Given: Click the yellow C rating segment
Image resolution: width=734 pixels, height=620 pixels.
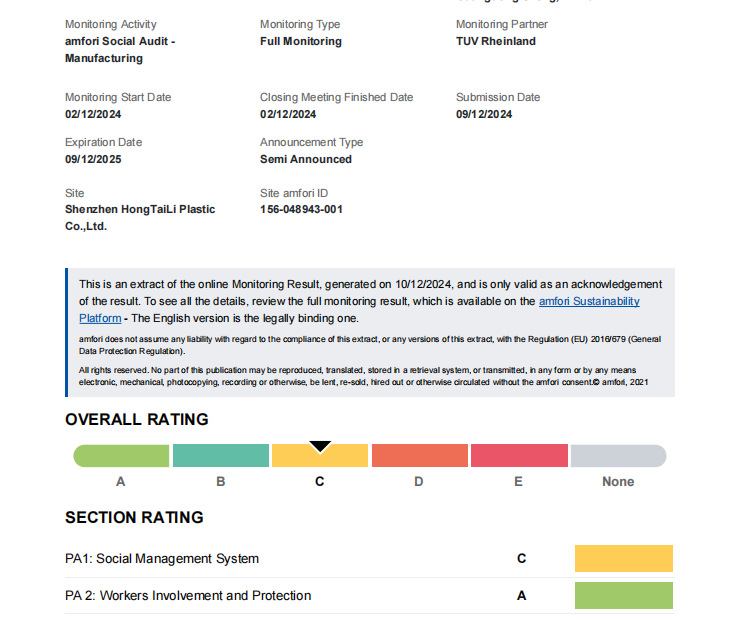Looking at the screenshot, I should click(320, 456).
